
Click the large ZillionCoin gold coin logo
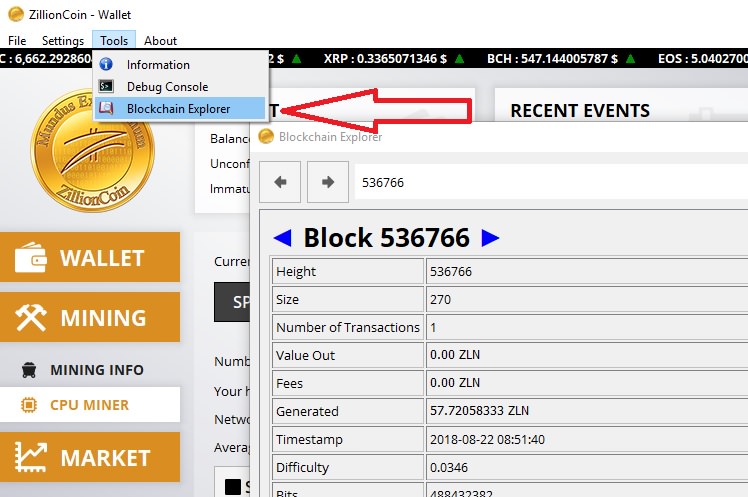point(93,150)
